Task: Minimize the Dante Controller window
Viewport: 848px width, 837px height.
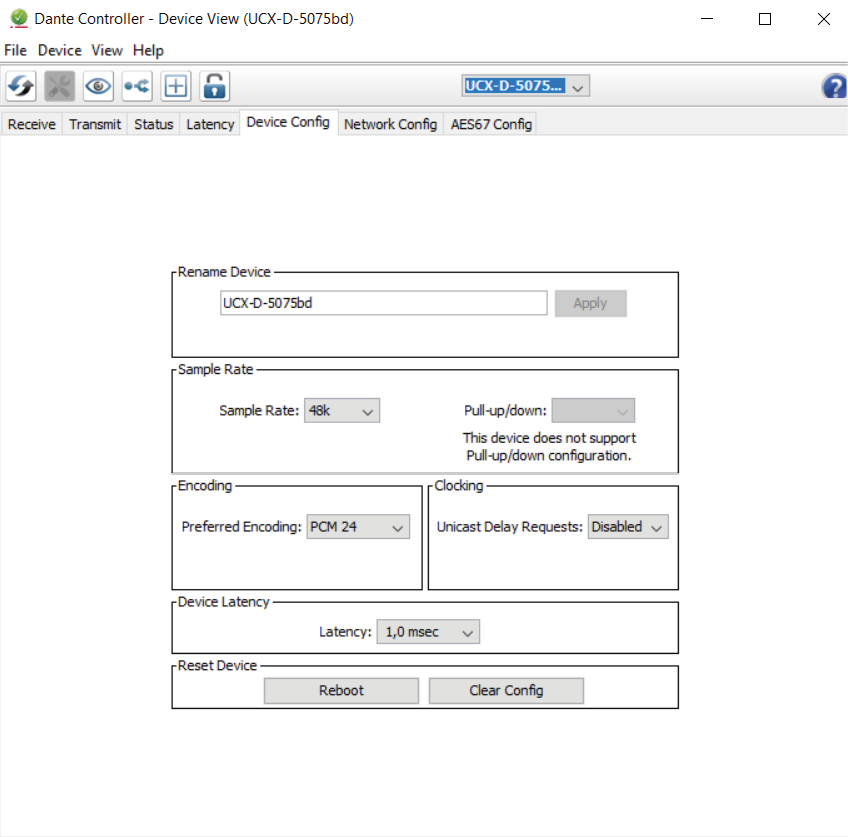Action: point(707,19)
